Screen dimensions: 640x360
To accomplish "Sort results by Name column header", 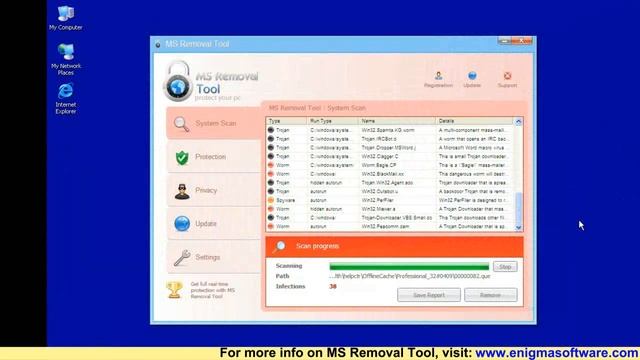I will [x=397, y=121].
